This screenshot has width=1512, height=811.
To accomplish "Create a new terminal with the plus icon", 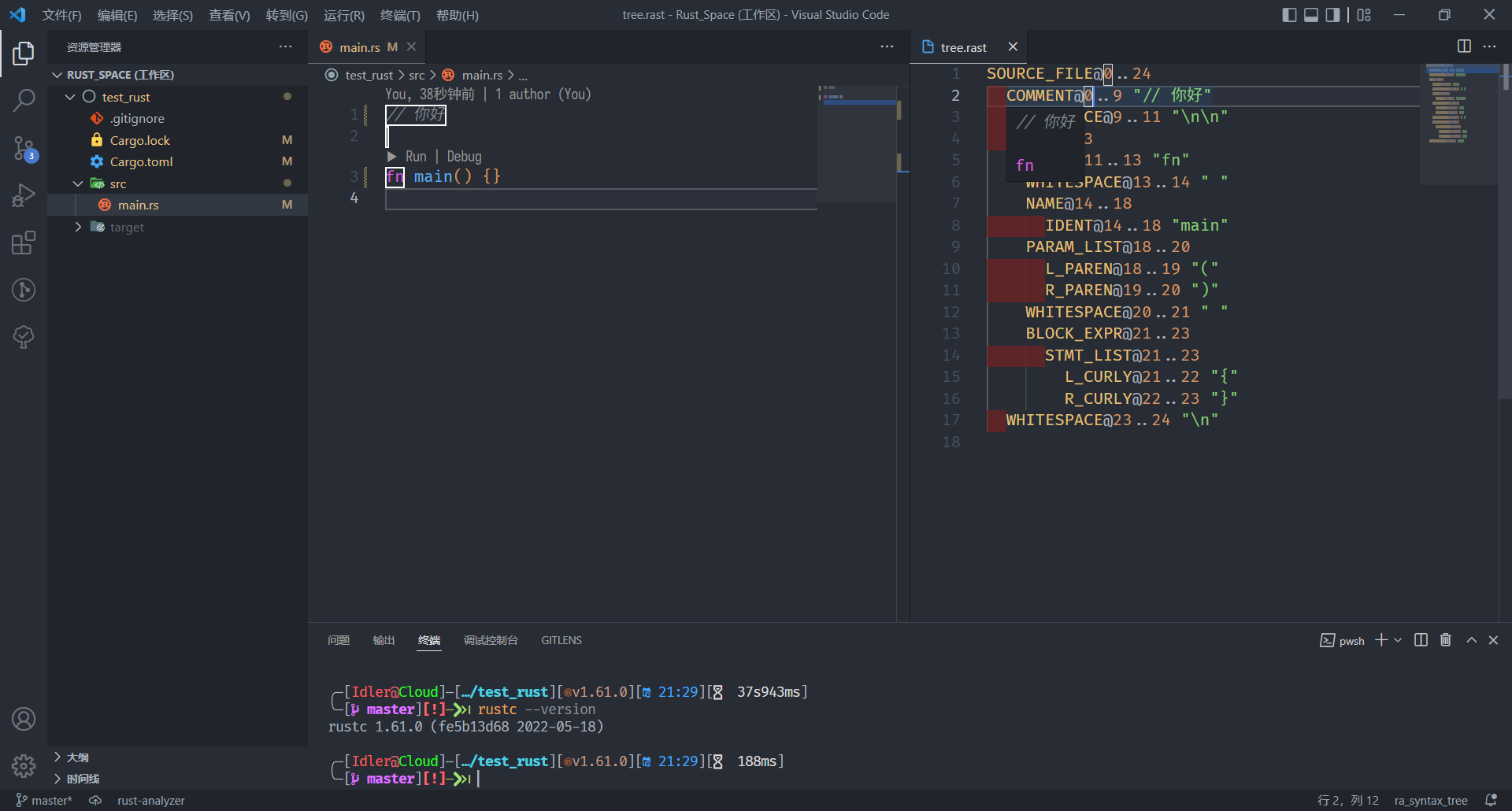I will point(1380,640).
